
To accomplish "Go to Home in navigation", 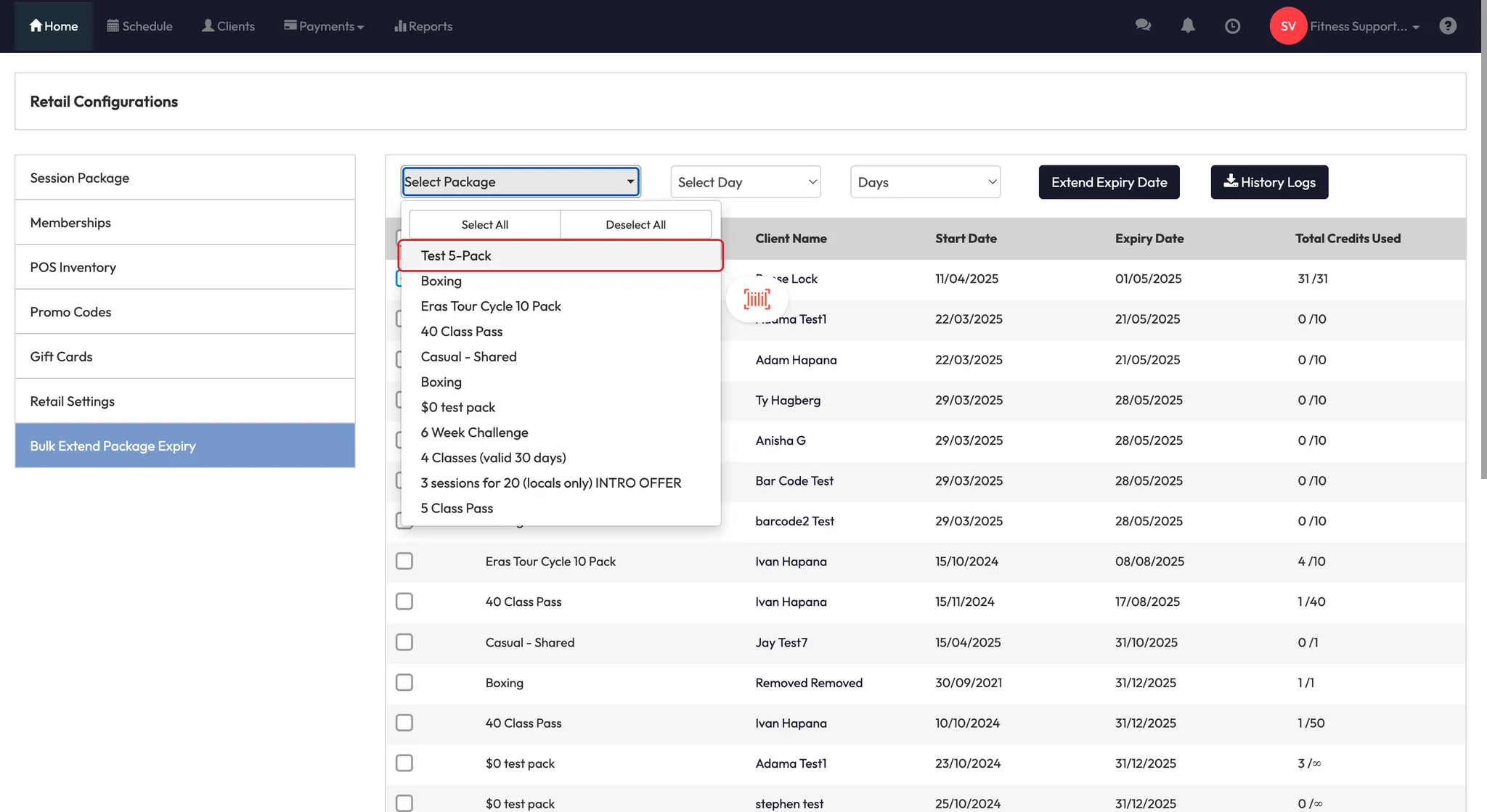I will 54,26.
